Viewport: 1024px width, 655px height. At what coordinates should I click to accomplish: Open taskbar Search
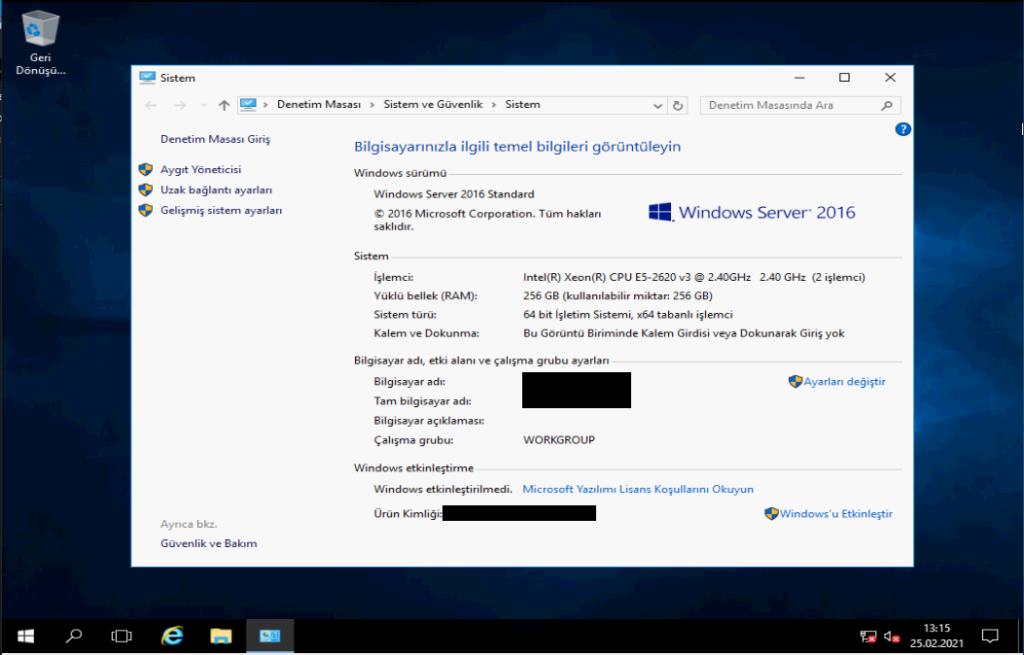point(74,636)
